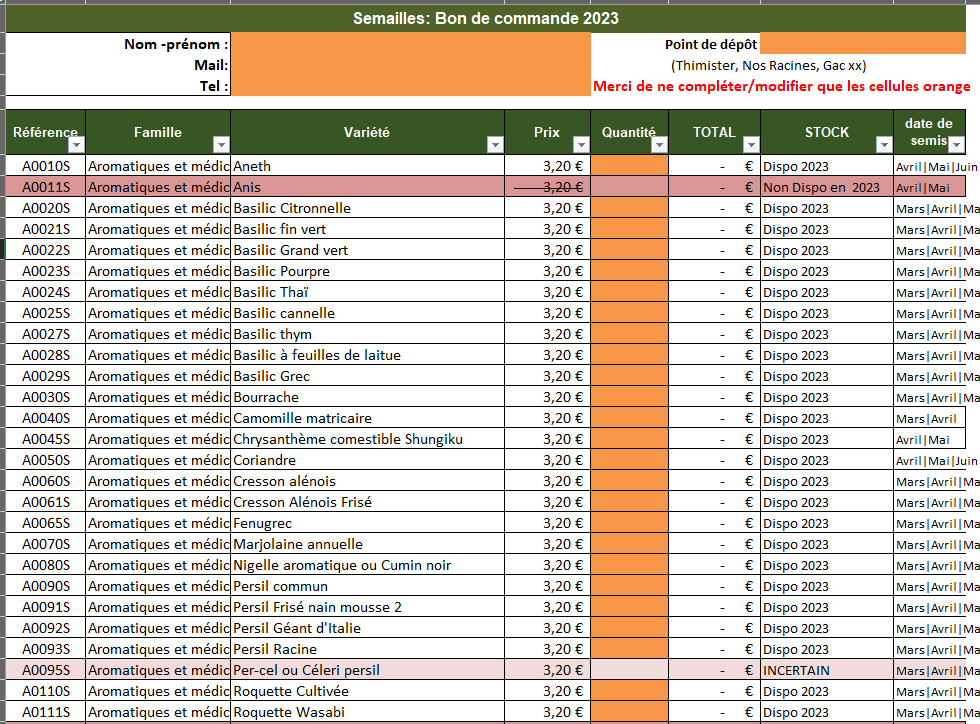
Task: Select the Quantité cell for Roquette Wasabi
Action: click(x=629, y=712)
